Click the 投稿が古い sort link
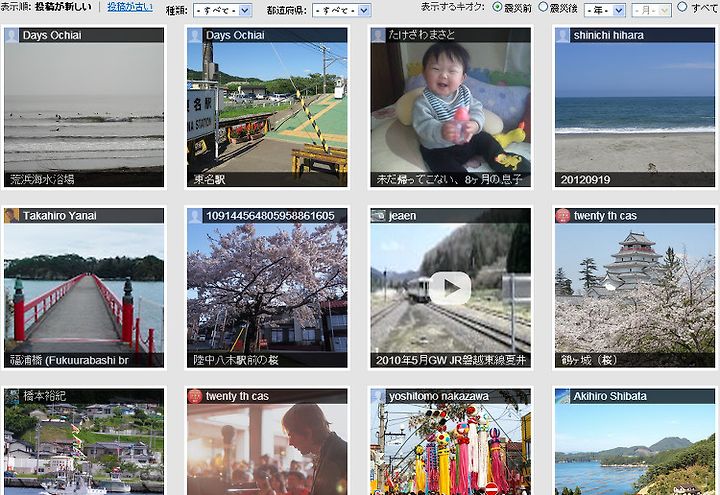 [x=130, y=7]
